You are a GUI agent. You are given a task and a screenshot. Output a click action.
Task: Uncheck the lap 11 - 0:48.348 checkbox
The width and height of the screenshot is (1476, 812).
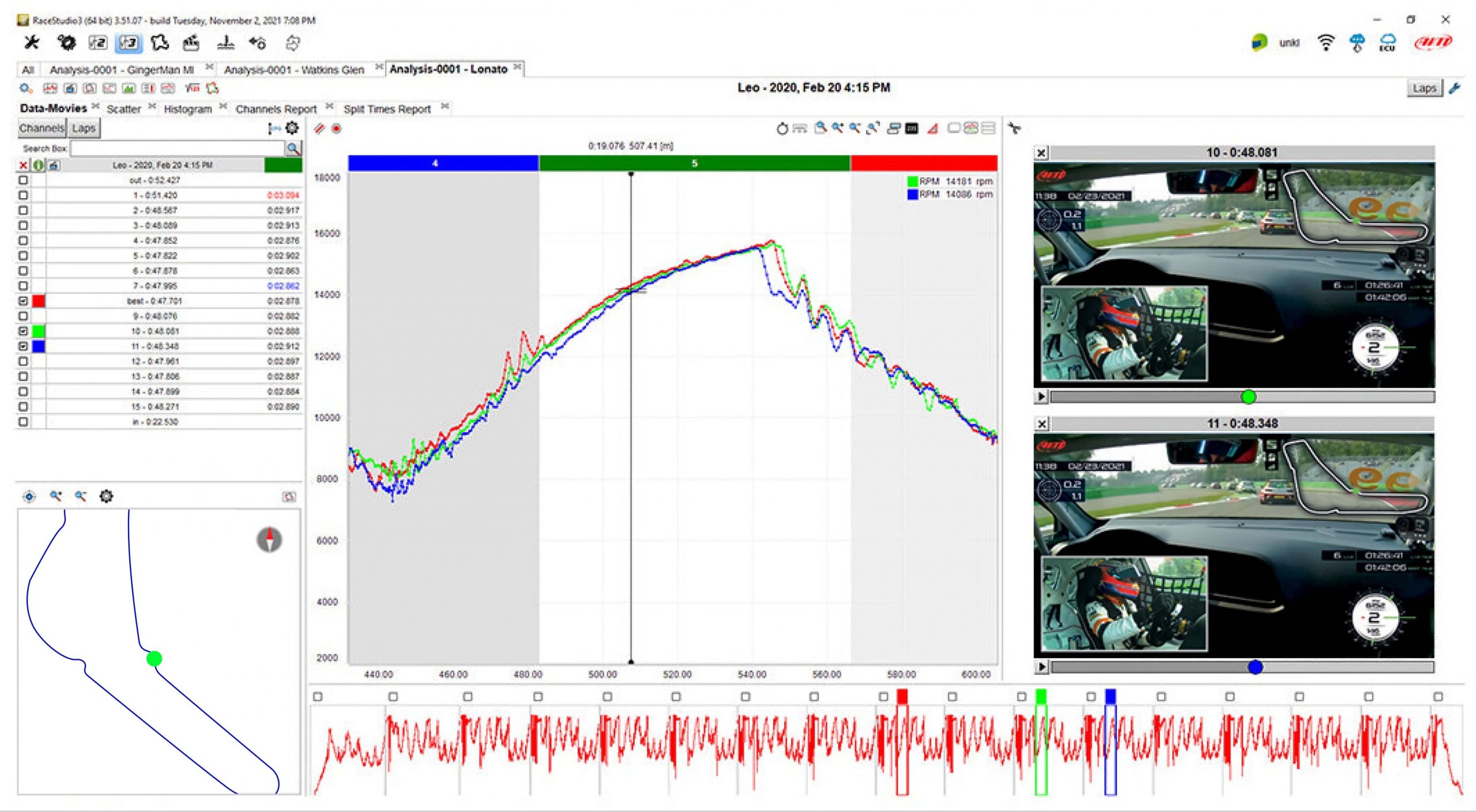[23, 346]
